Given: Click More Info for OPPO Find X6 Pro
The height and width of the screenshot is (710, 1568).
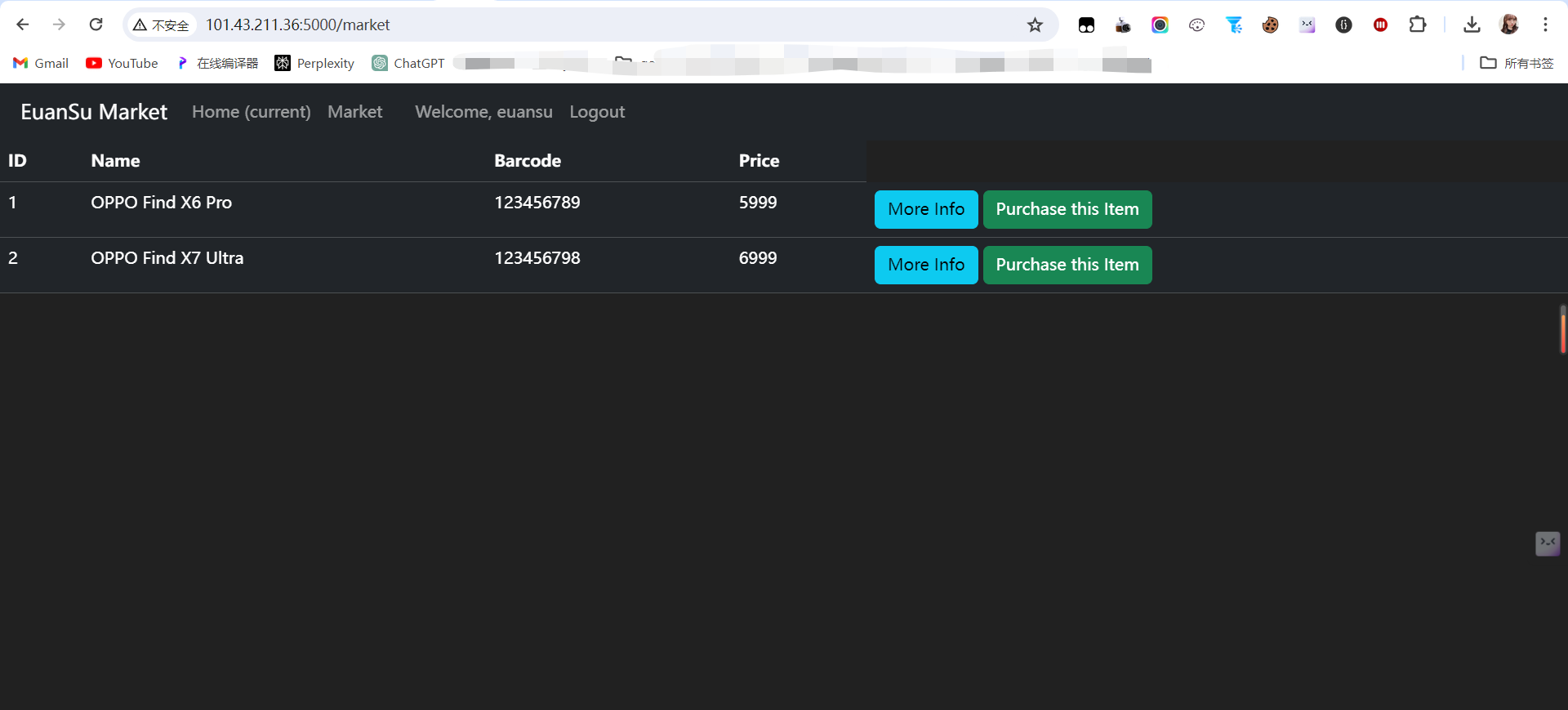Looking at the screenshot, I should (x=926, y=209).
